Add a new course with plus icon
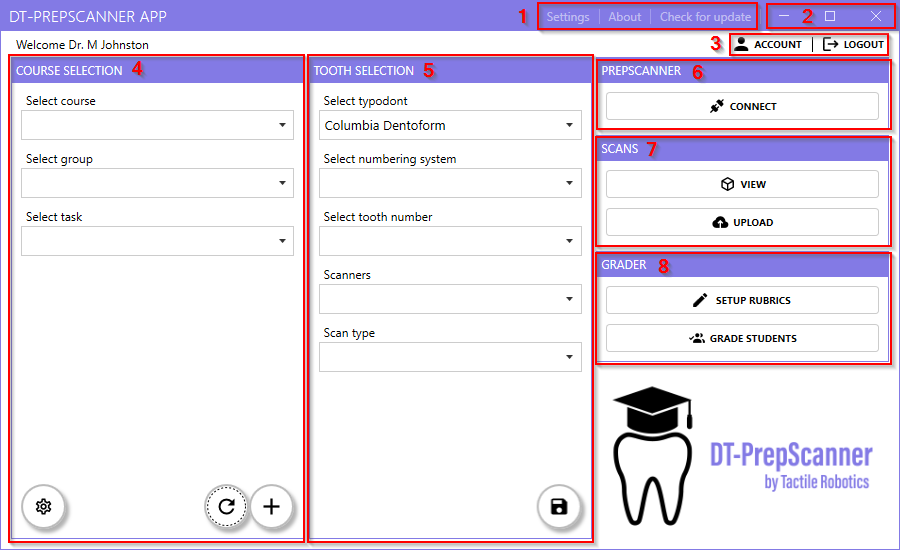This screenshot has height=550, width=900. (x=271, y=506)
